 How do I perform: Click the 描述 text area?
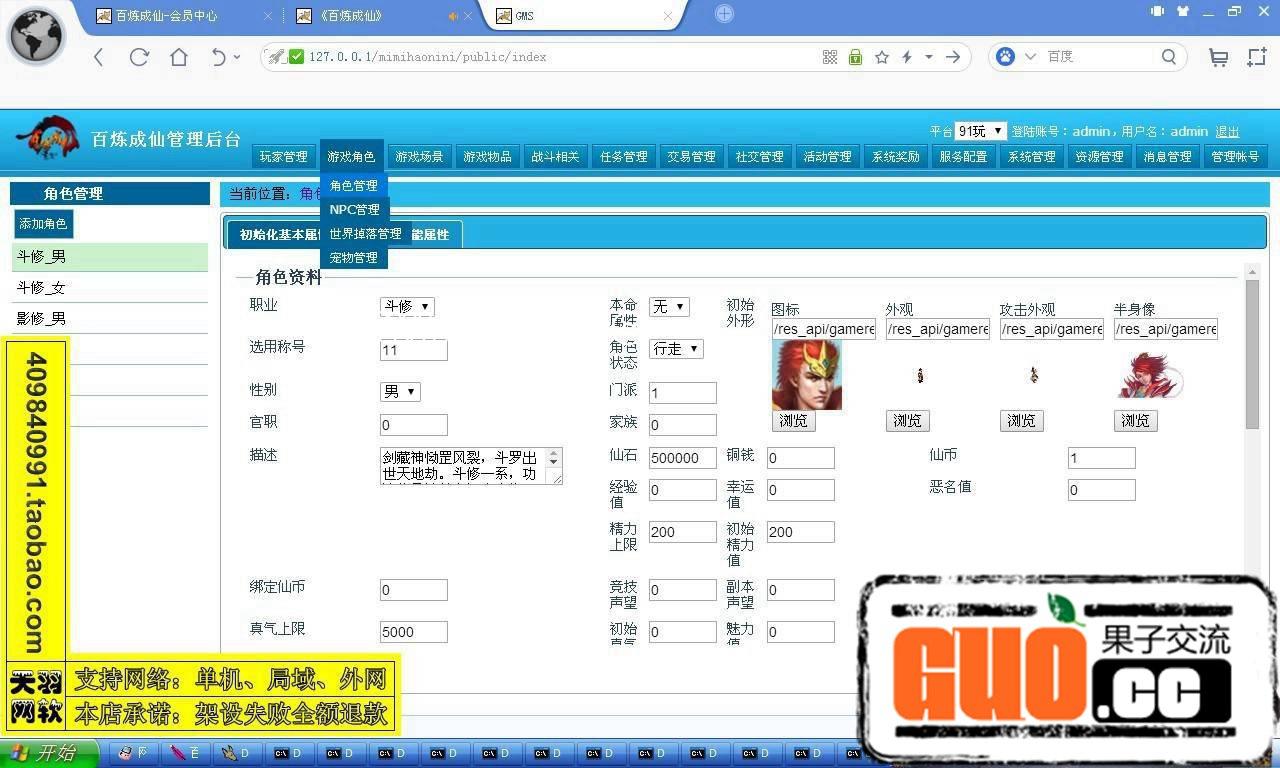tap(471, 466)
